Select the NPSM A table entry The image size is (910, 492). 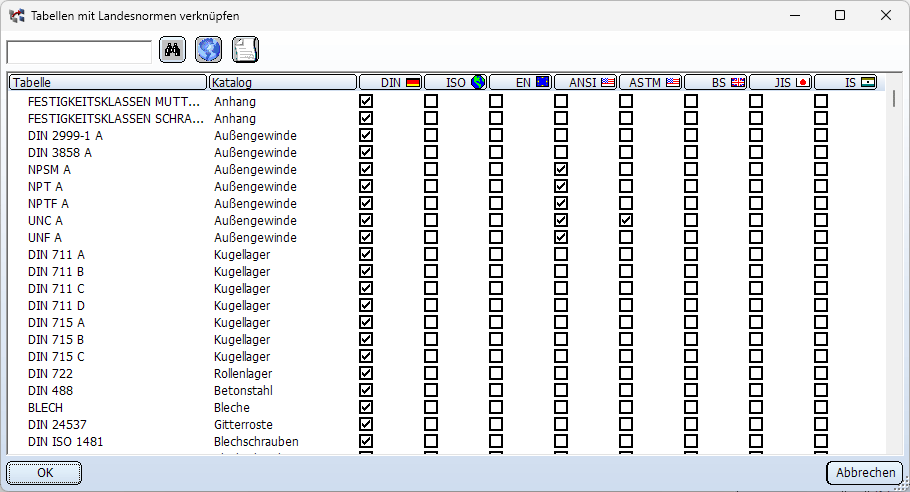pyautogui.click(x=49, y=169)
